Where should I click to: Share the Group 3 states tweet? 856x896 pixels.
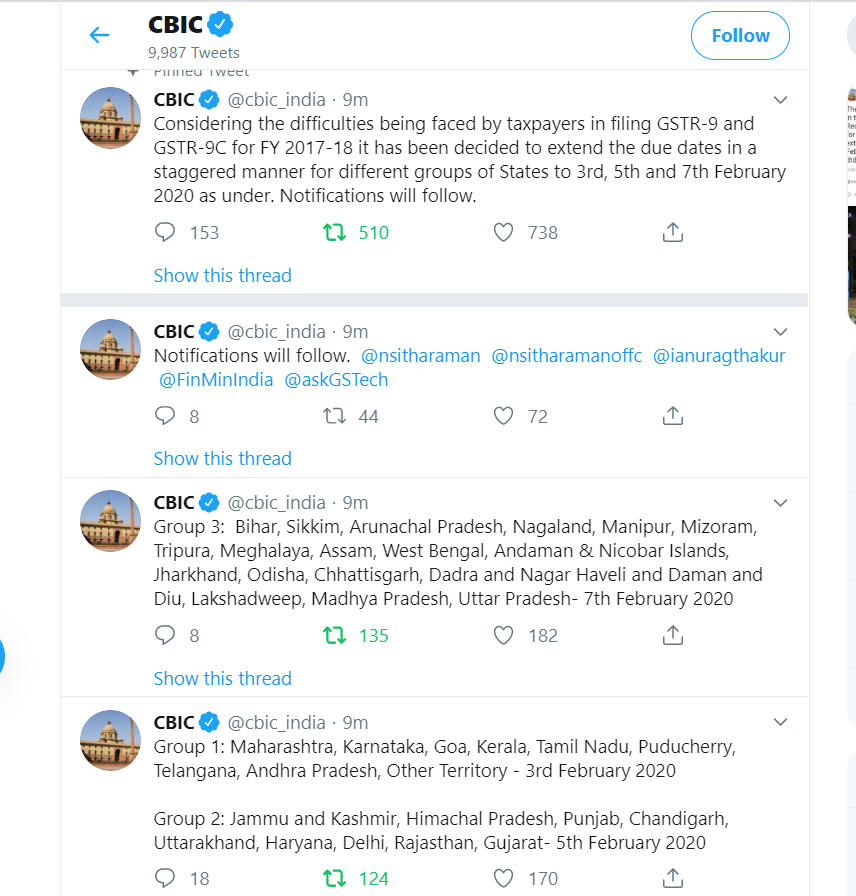673,635
